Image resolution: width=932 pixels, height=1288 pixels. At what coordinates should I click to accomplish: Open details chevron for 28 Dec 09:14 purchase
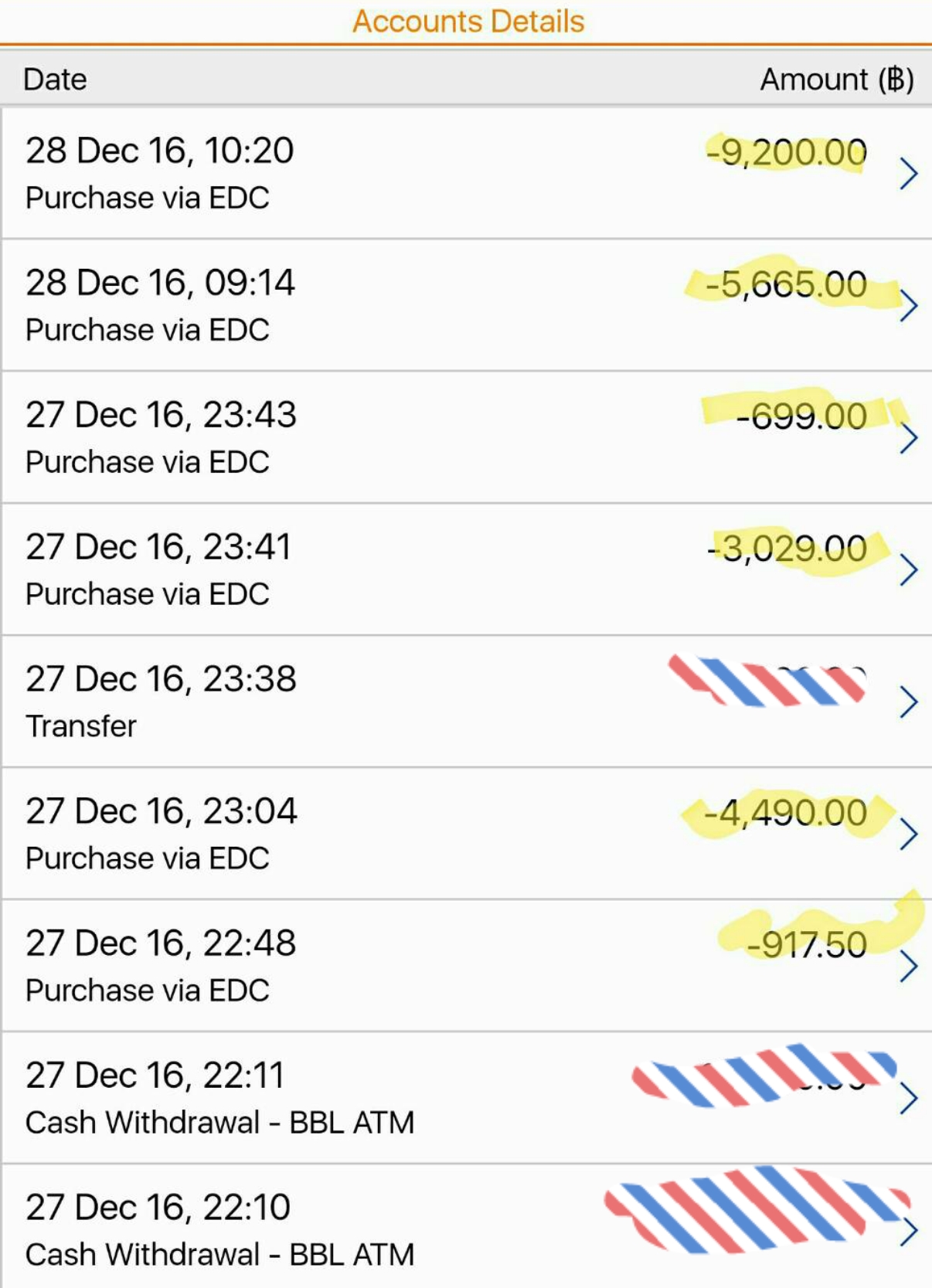909,306
